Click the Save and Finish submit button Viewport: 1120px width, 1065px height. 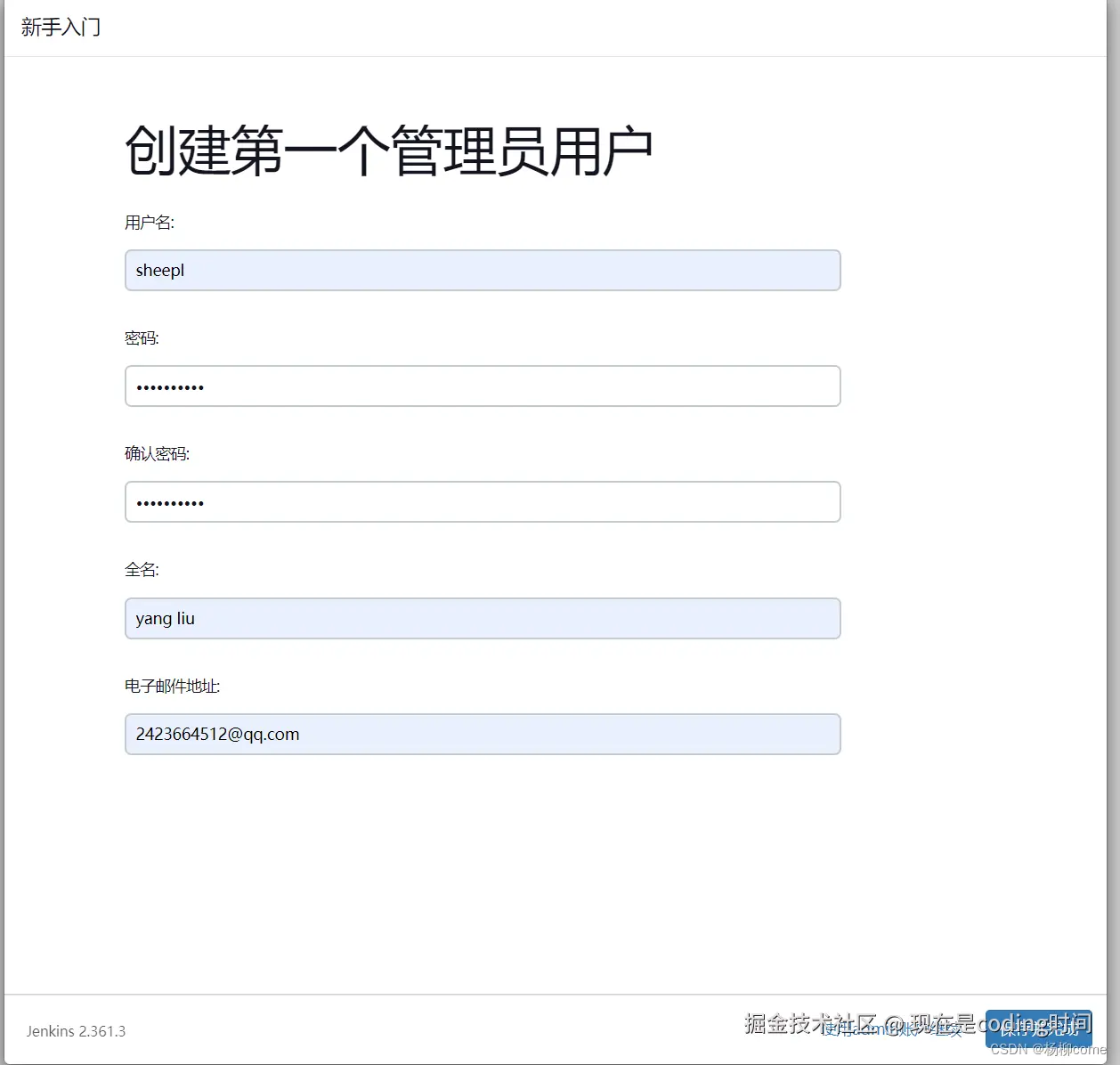(x=1039, y=1028)
